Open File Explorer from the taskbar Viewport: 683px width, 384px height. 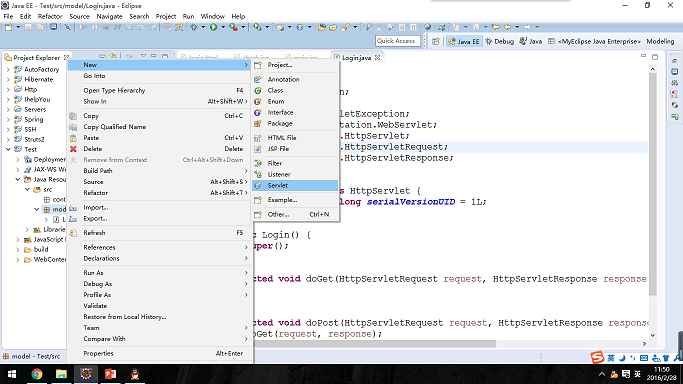(x=61, y=374)
